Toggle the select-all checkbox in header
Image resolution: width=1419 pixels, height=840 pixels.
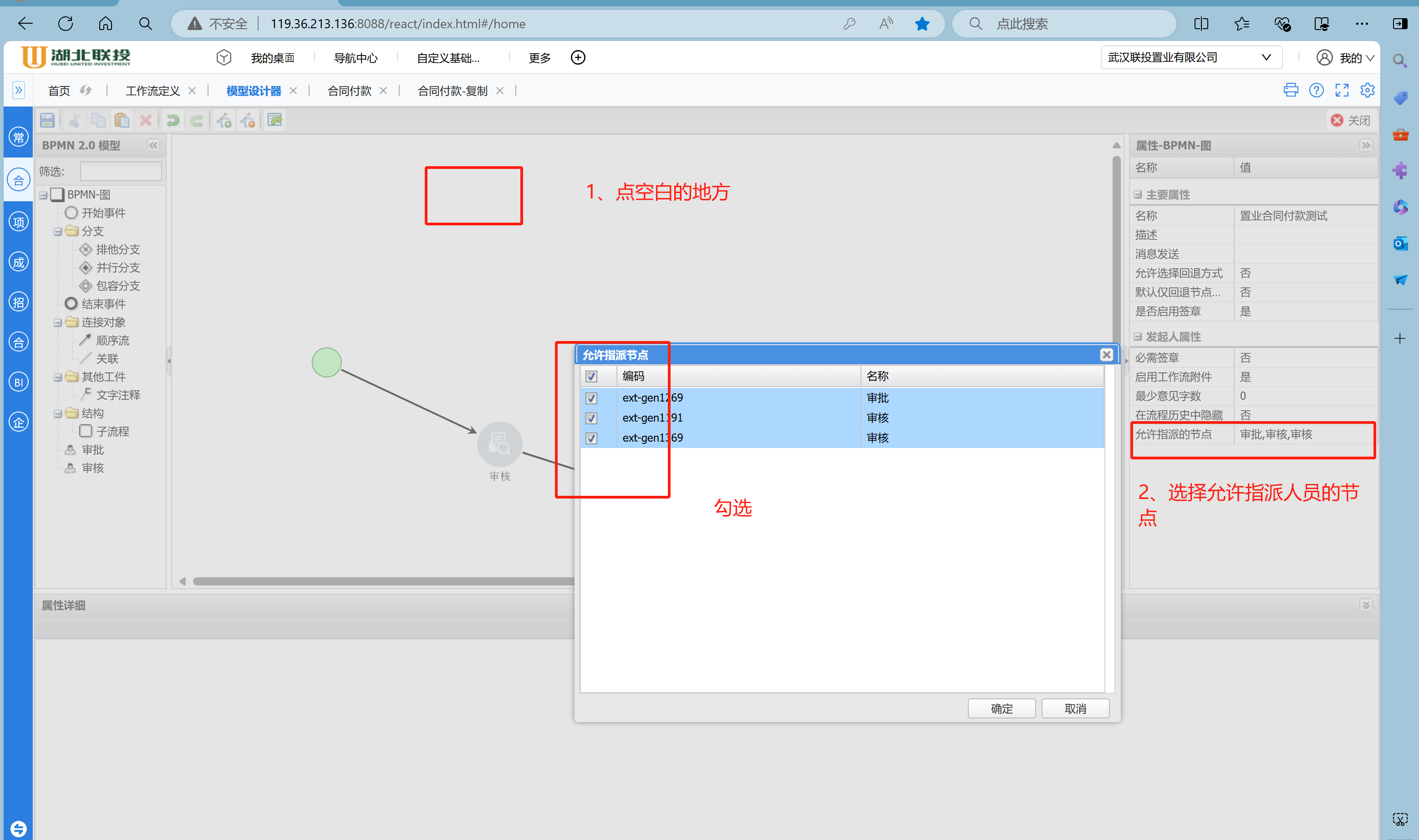pyautogui.click(x=591, y=376)
